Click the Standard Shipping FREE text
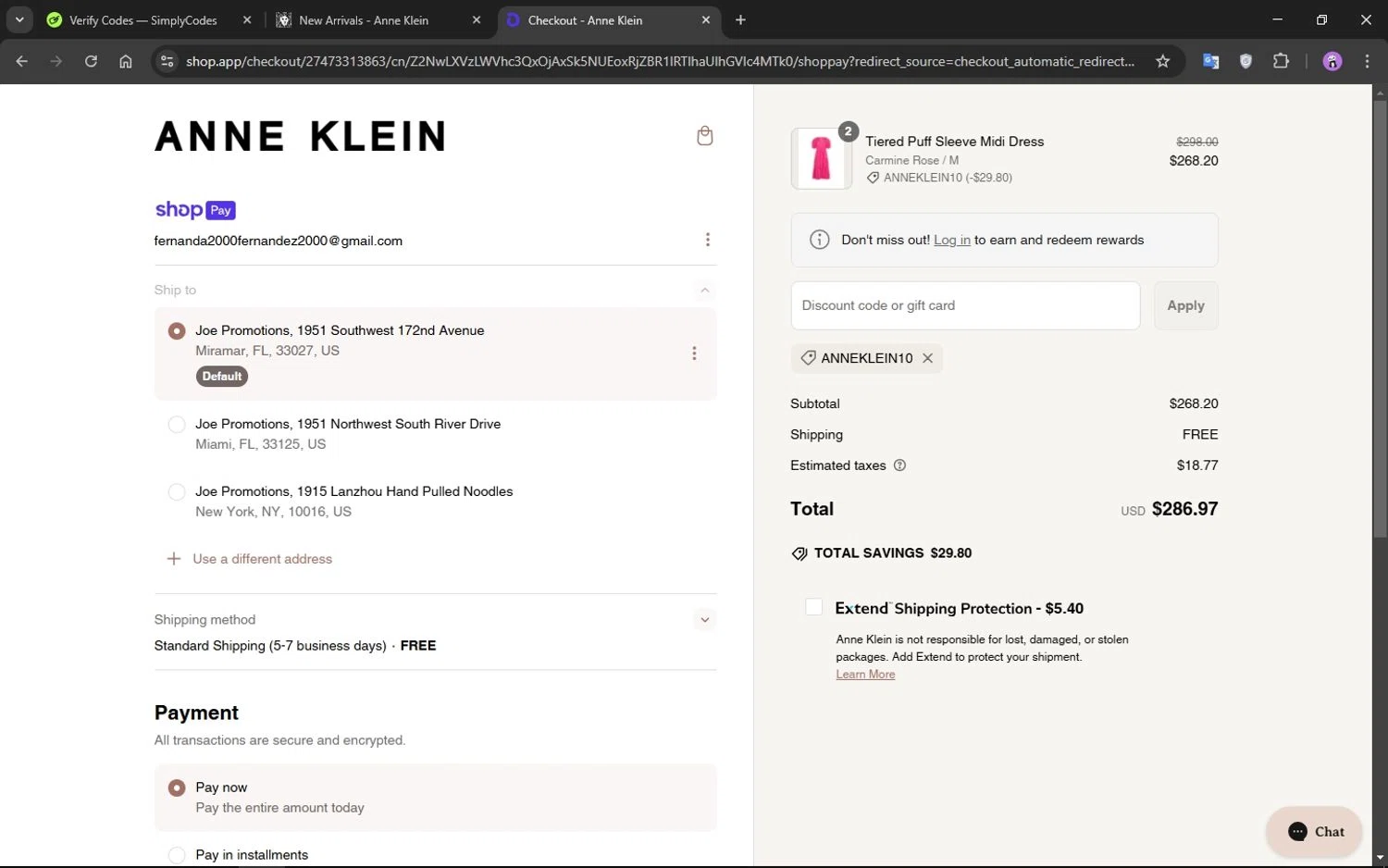 point(295,646)
